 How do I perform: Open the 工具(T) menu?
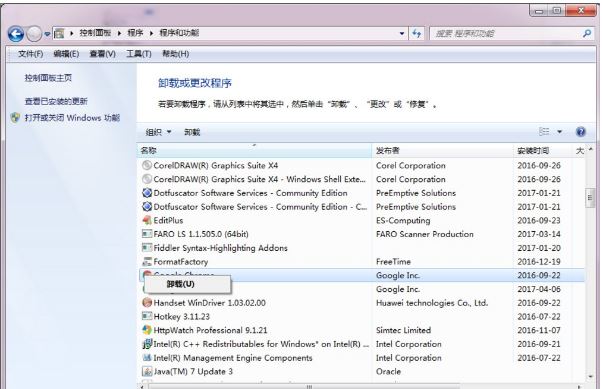click(x=139, y=54)
